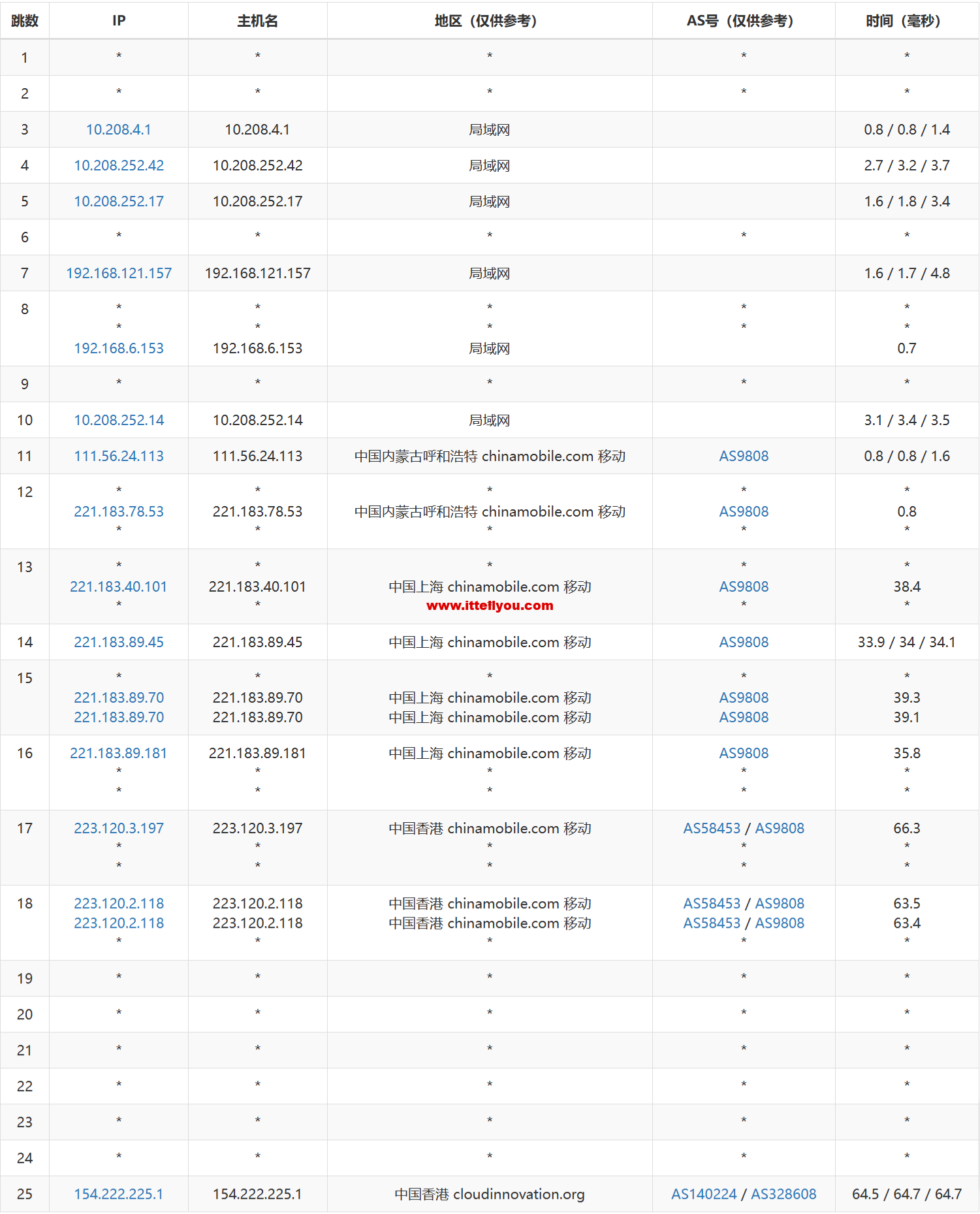Open IP link 192.168.6.153
The height and width of the screenshot is (1214, 980).
119,348
